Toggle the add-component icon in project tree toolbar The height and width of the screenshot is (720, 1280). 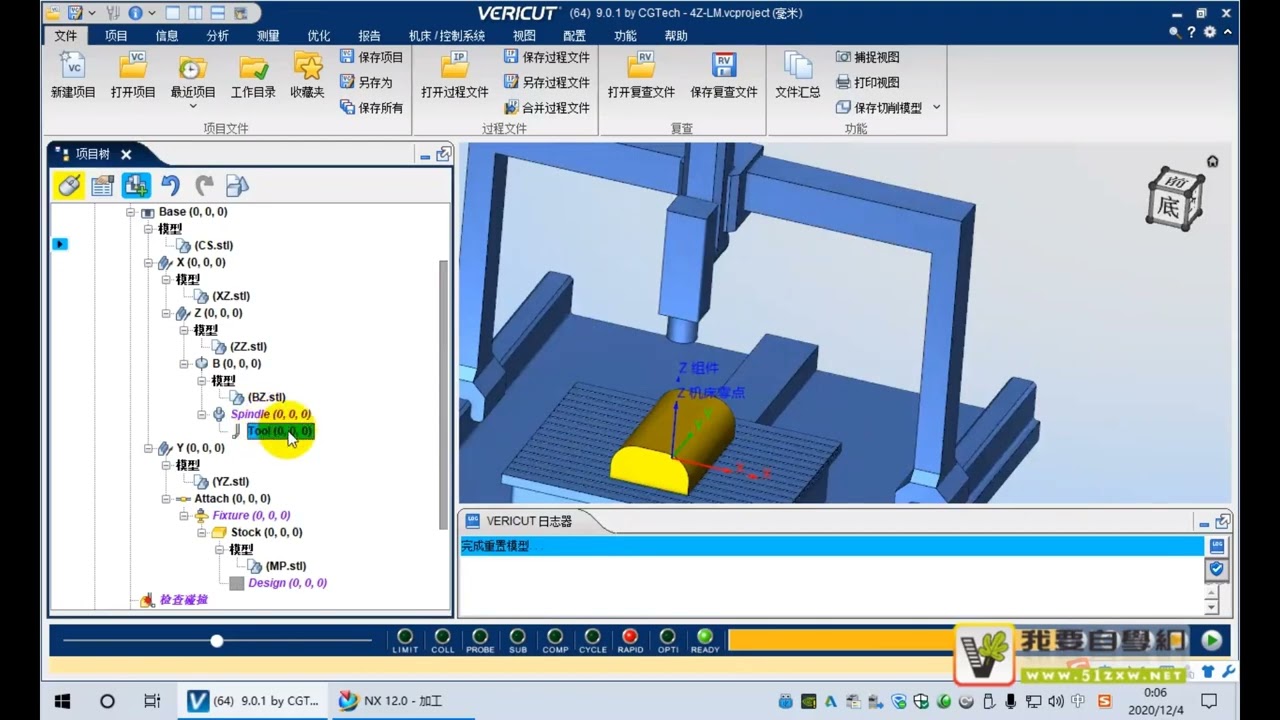pyautogui.click(x=136, y=185)
